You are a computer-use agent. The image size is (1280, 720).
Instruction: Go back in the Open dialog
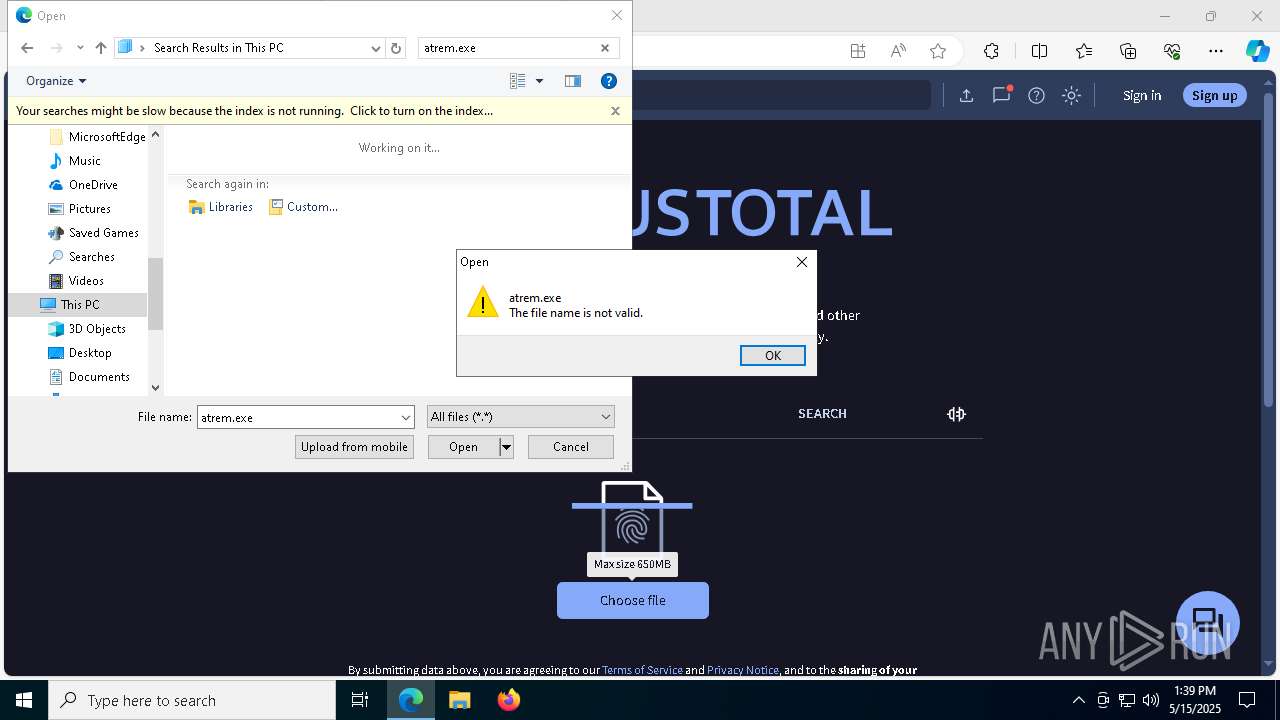[27, 48]
